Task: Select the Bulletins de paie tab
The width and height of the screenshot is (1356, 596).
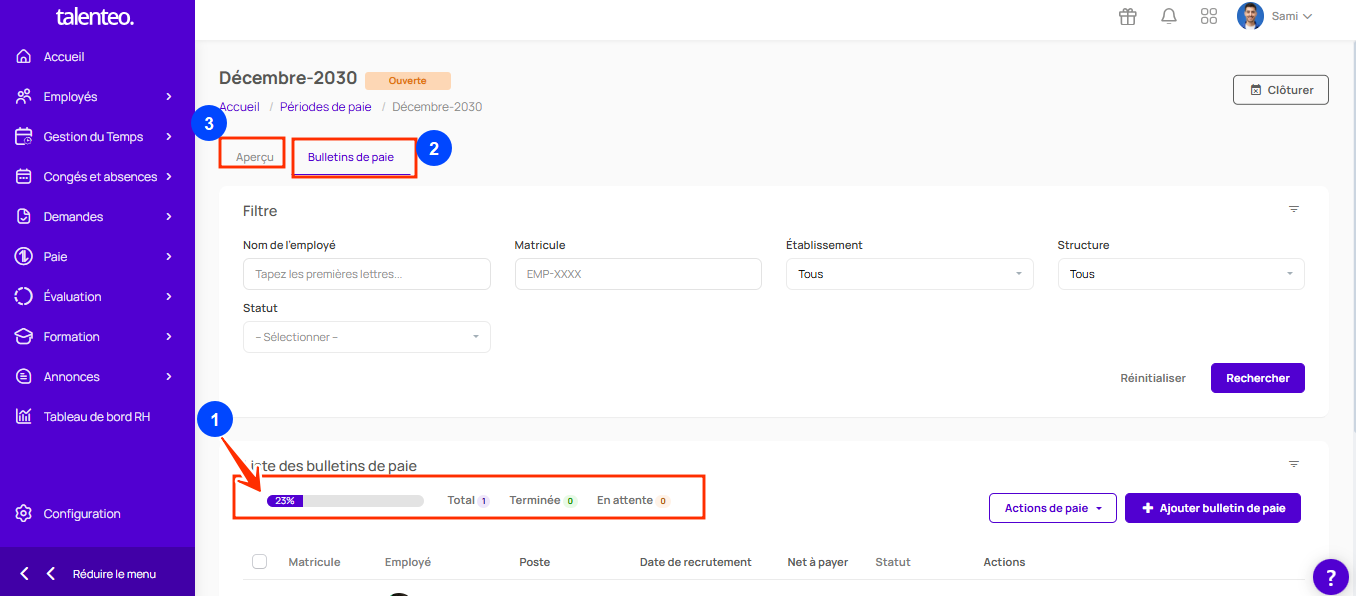Action: [x=351, y=157]
